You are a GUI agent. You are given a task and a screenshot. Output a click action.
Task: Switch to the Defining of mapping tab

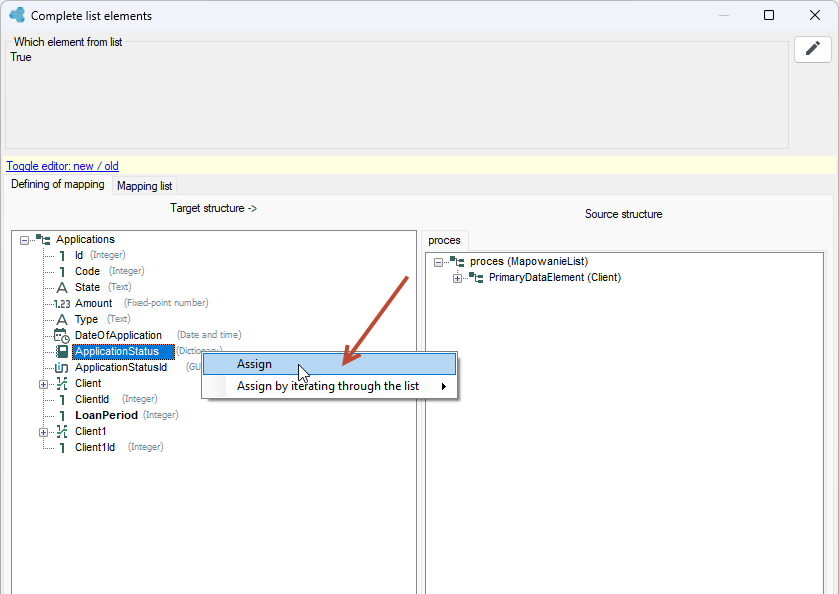58,184
